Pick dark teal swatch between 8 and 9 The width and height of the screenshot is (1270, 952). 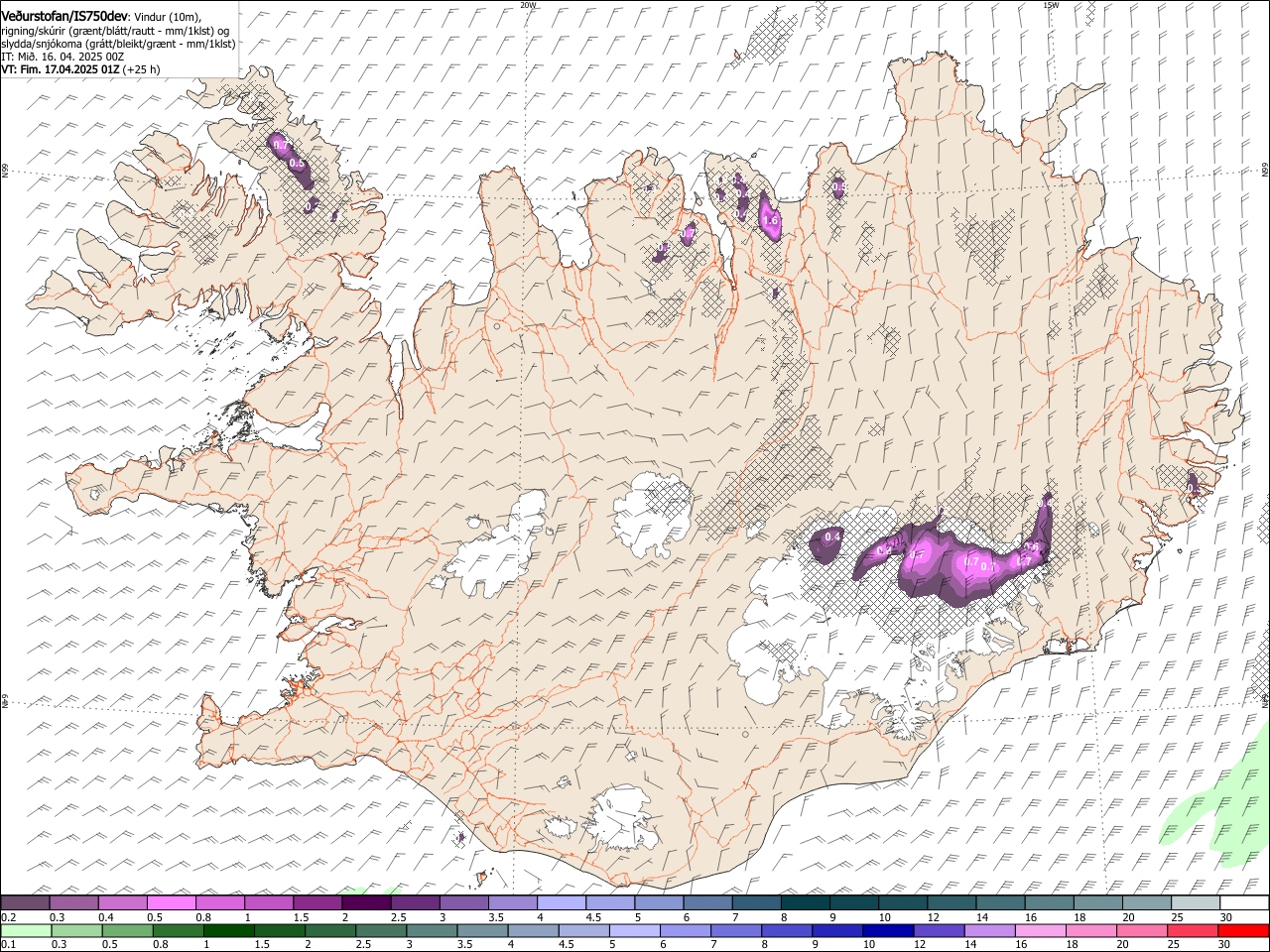point(804,903)
